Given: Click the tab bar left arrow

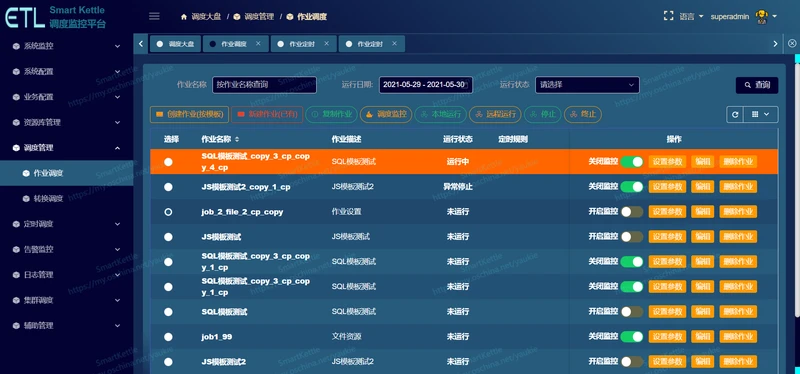Looking at the screenshot, I should (141, 44).
